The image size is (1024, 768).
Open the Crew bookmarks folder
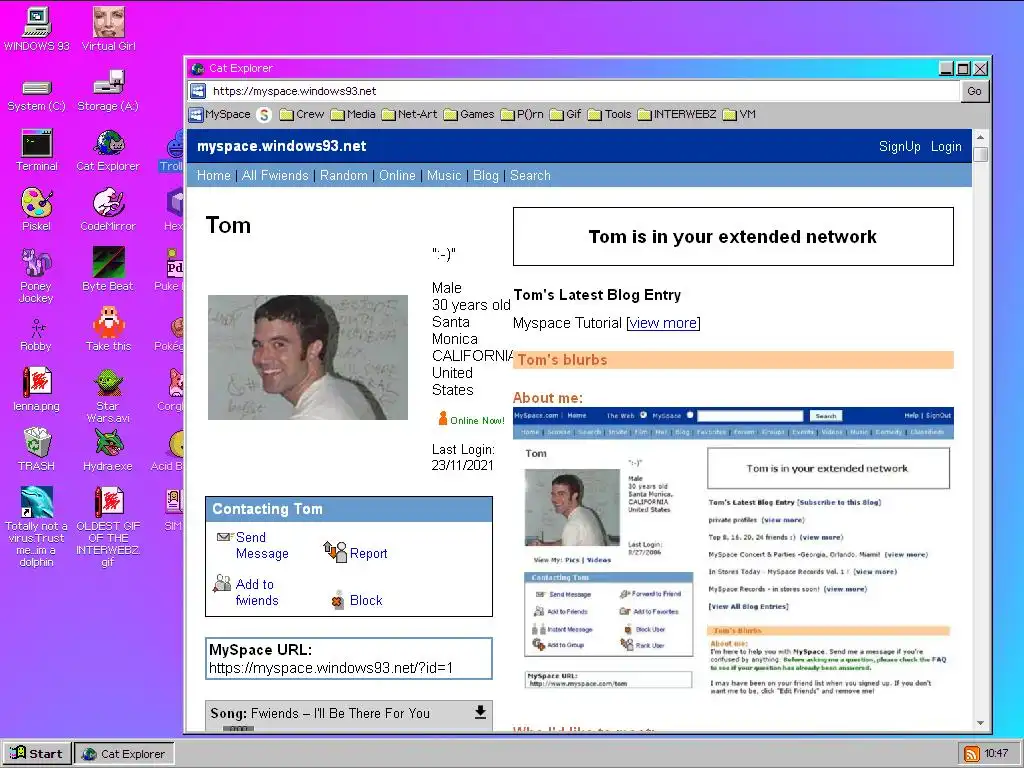pos(302,114)
